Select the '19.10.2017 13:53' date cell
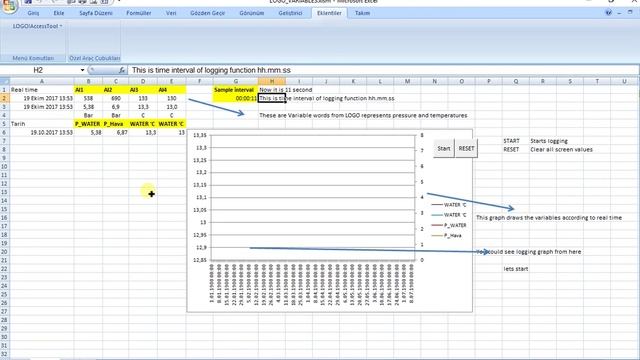Screen dimensions: 640x360 pos(42,132)
